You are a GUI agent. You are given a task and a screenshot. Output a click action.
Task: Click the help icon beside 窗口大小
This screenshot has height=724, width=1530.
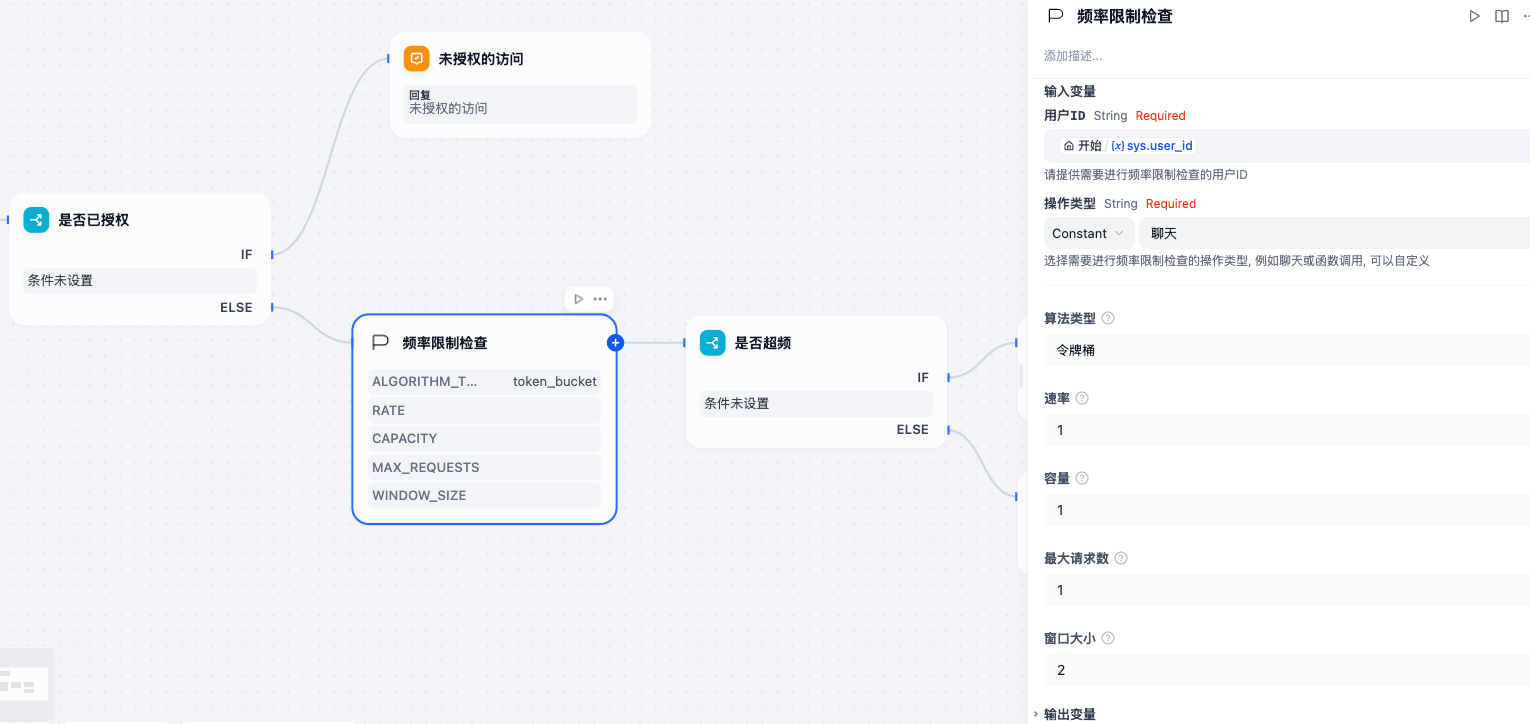click(x=1108, y=639)
